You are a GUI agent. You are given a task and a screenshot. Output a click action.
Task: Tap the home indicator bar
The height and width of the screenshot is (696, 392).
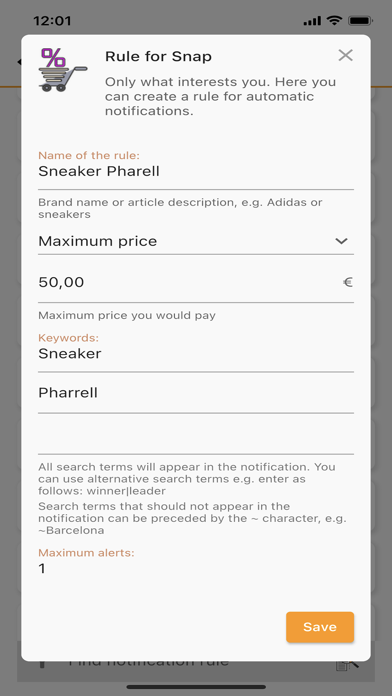tap(196, 687)
